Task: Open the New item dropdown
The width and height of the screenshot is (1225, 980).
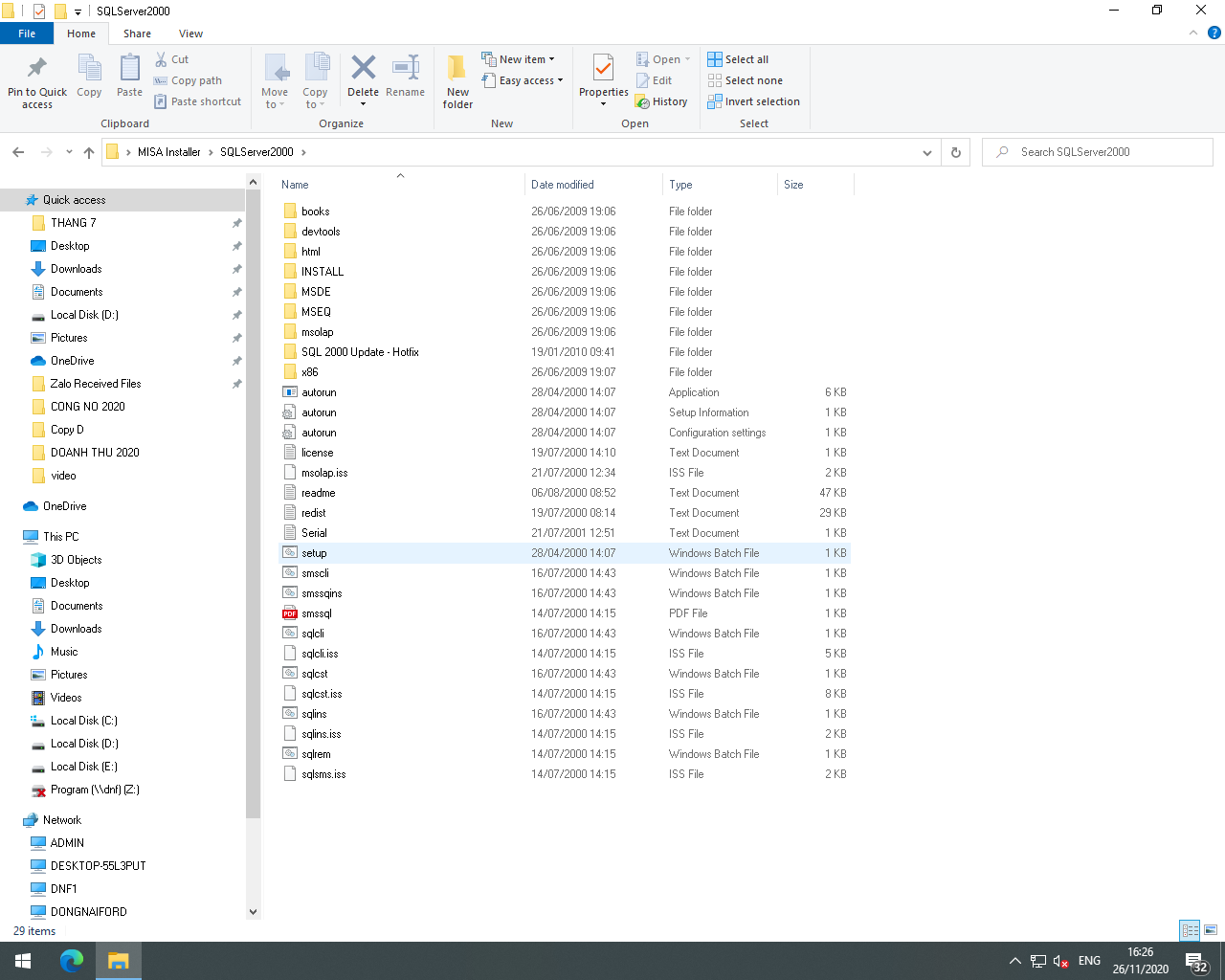Action: click(x=518, y=59)
